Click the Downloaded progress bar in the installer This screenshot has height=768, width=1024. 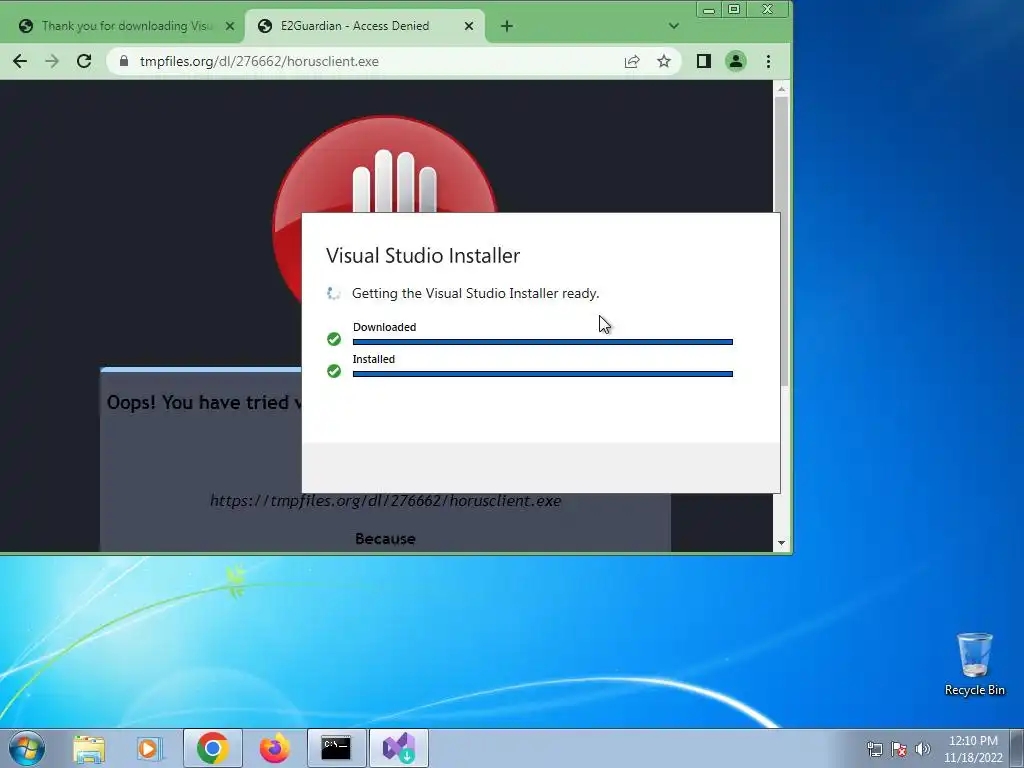pos(543,342)
